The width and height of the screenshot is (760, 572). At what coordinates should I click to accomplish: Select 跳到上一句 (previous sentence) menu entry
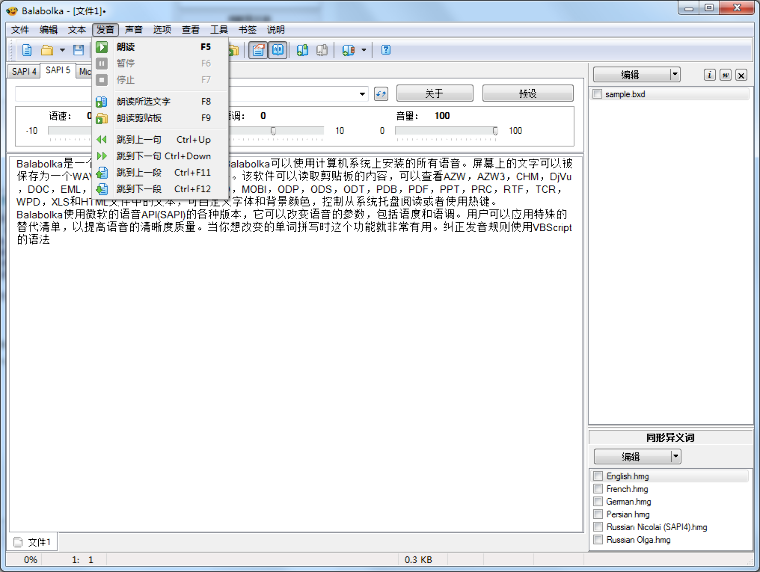click(138, 140)
